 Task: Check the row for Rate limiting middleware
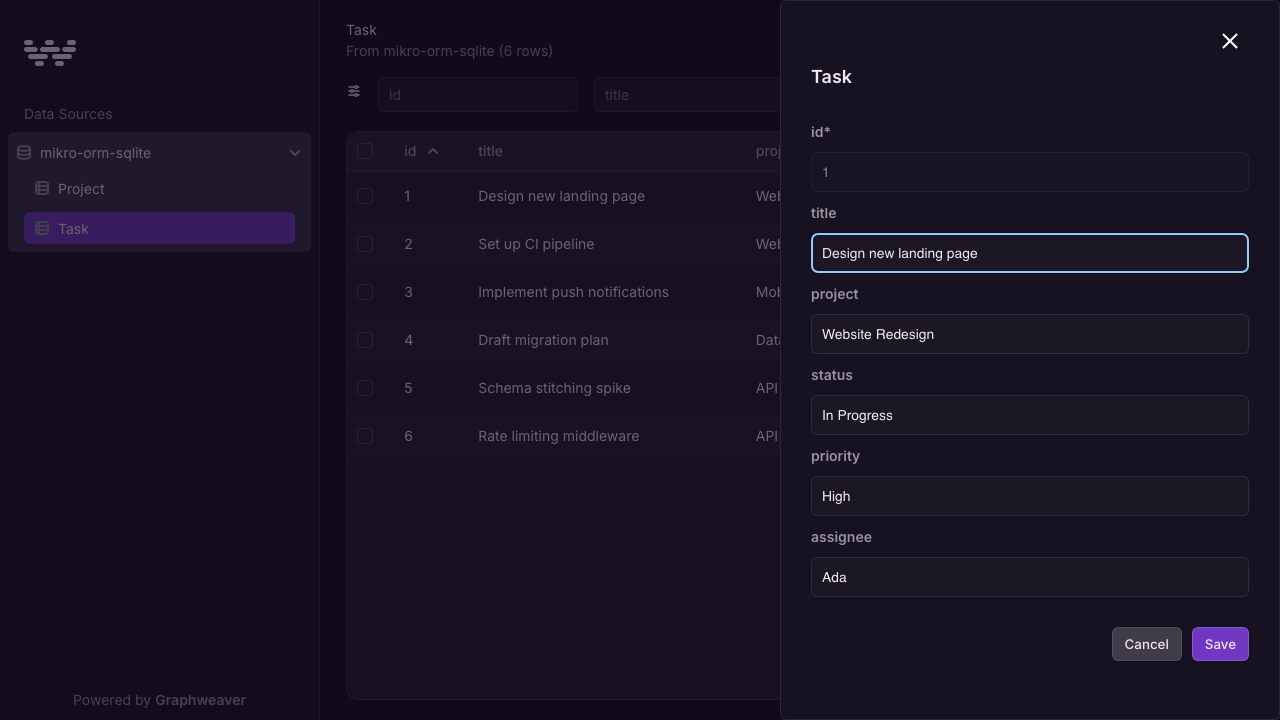(x=365, y=436)
